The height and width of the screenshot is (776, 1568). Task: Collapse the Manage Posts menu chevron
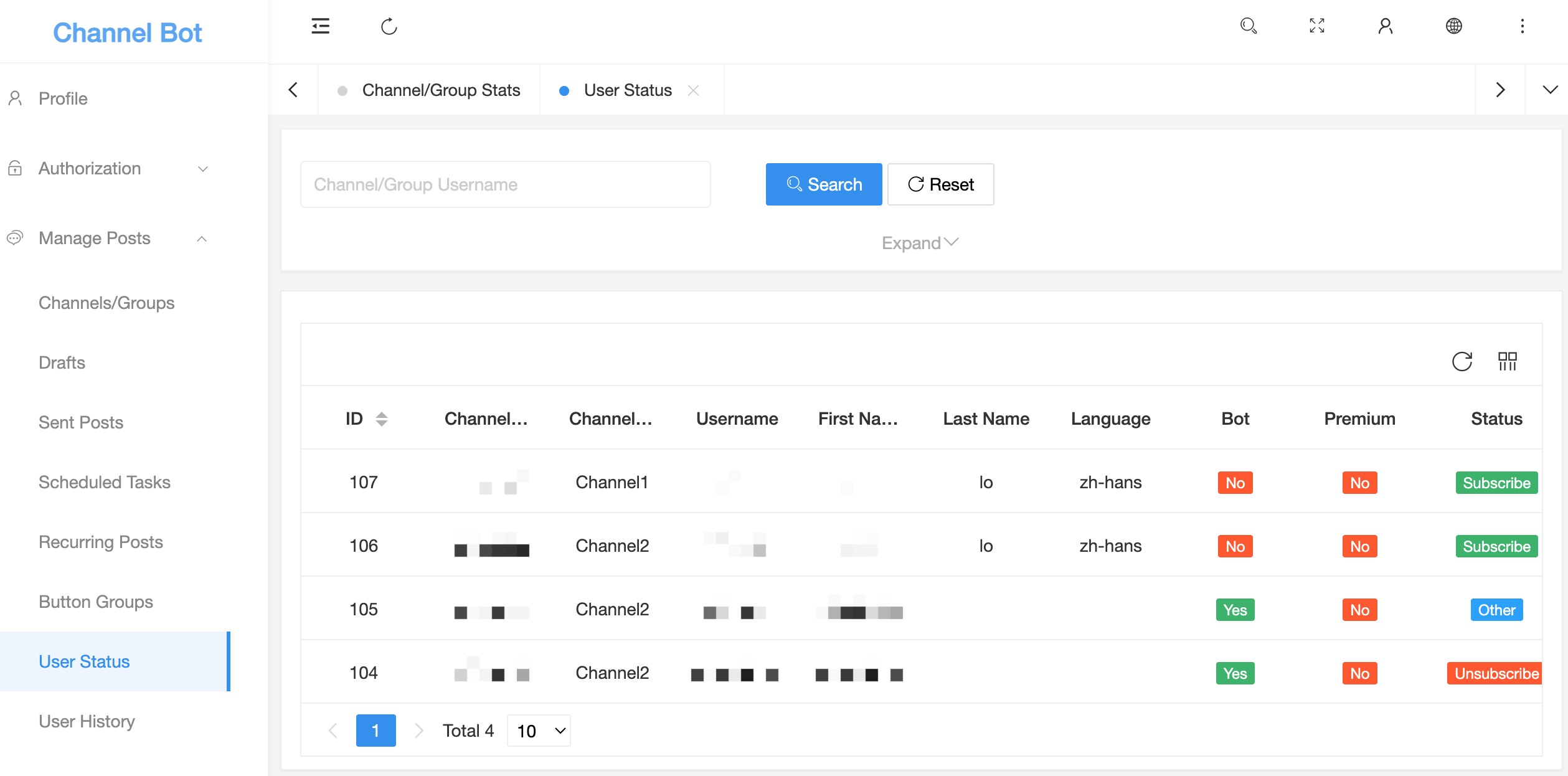click(x=202, y=239)
